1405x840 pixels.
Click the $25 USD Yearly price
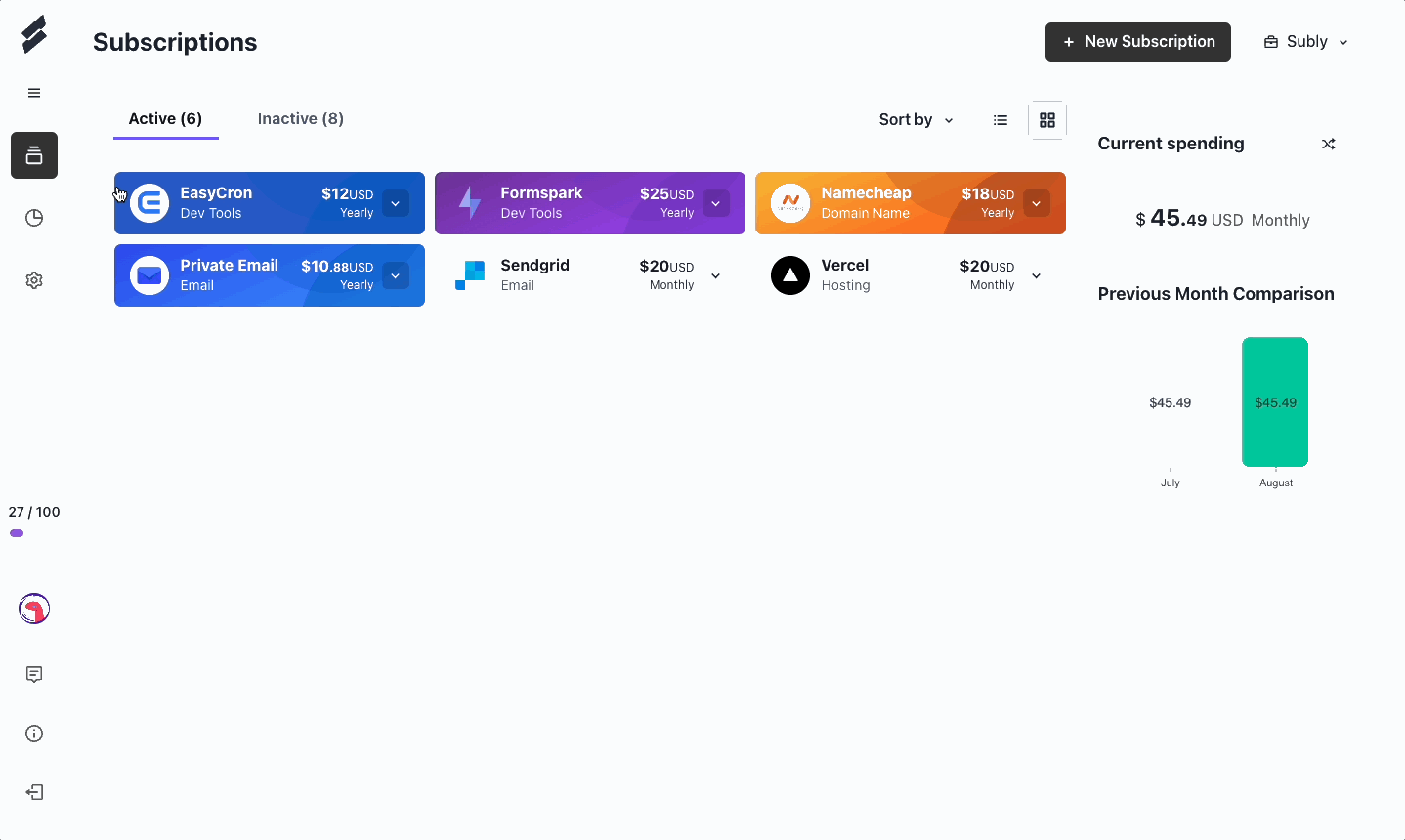tap(667, 203)
